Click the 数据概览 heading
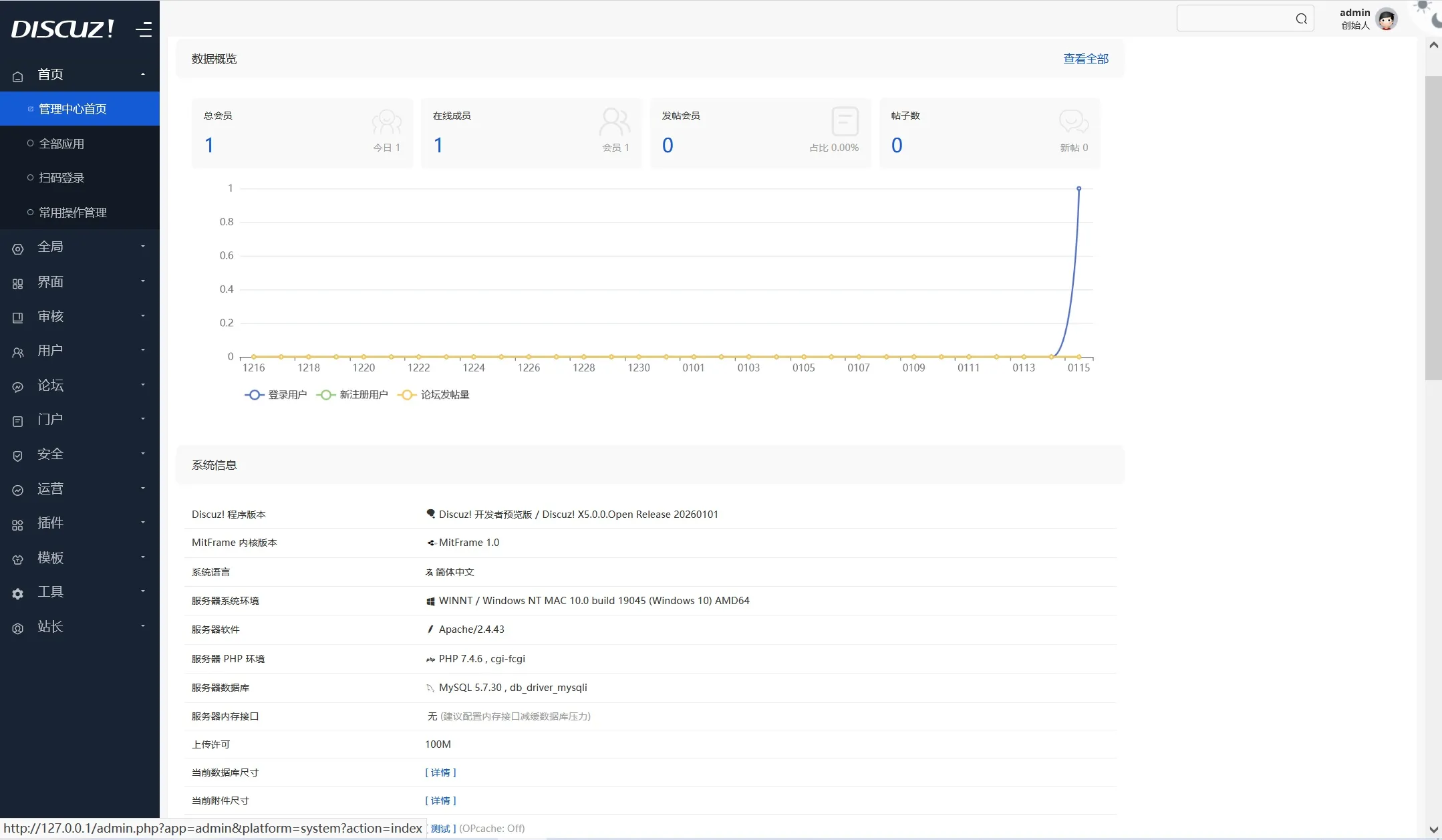 [x=214, y=59]
